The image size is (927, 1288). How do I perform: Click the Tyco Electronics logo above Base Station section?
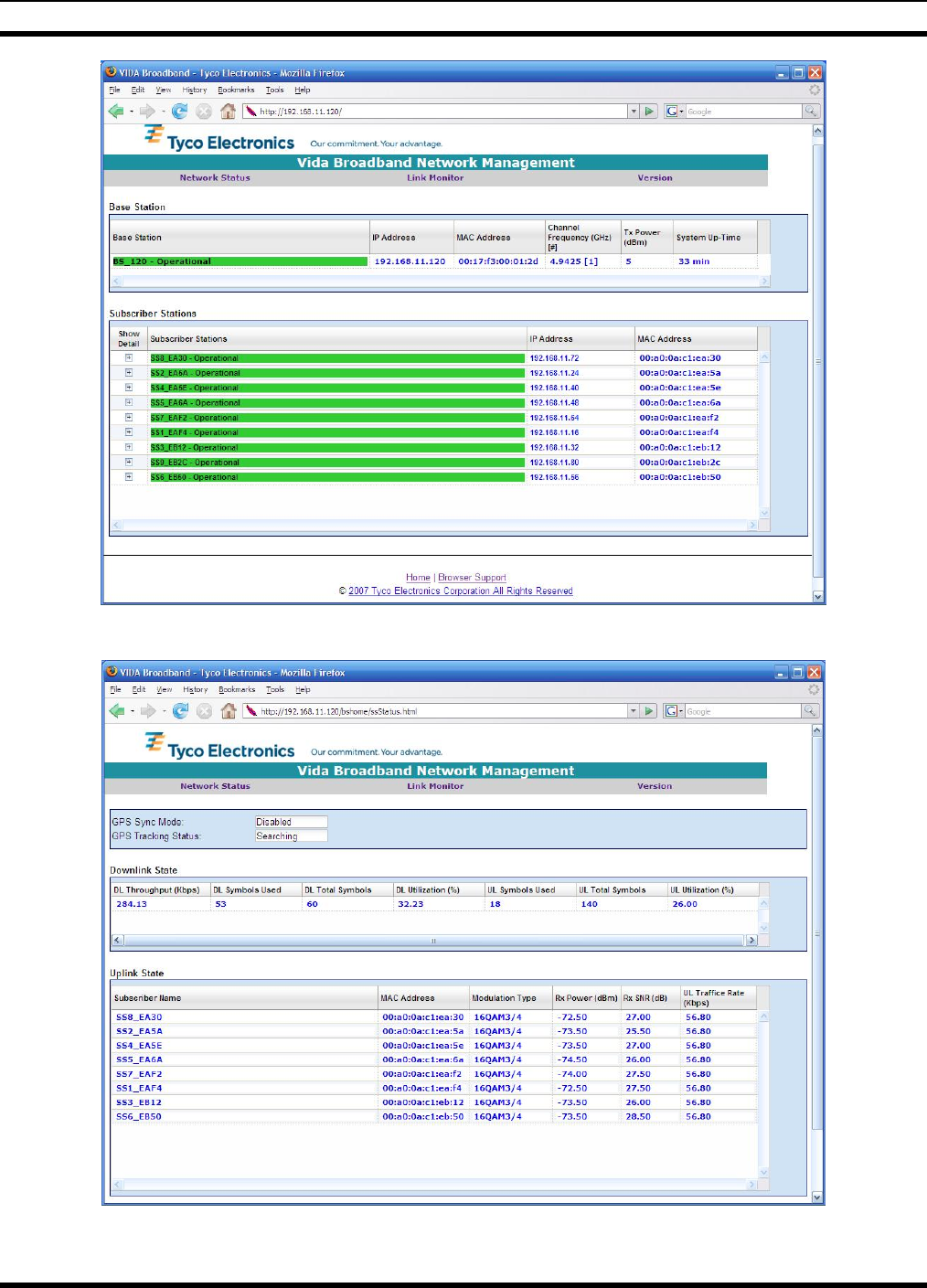(x=219, y=139)
